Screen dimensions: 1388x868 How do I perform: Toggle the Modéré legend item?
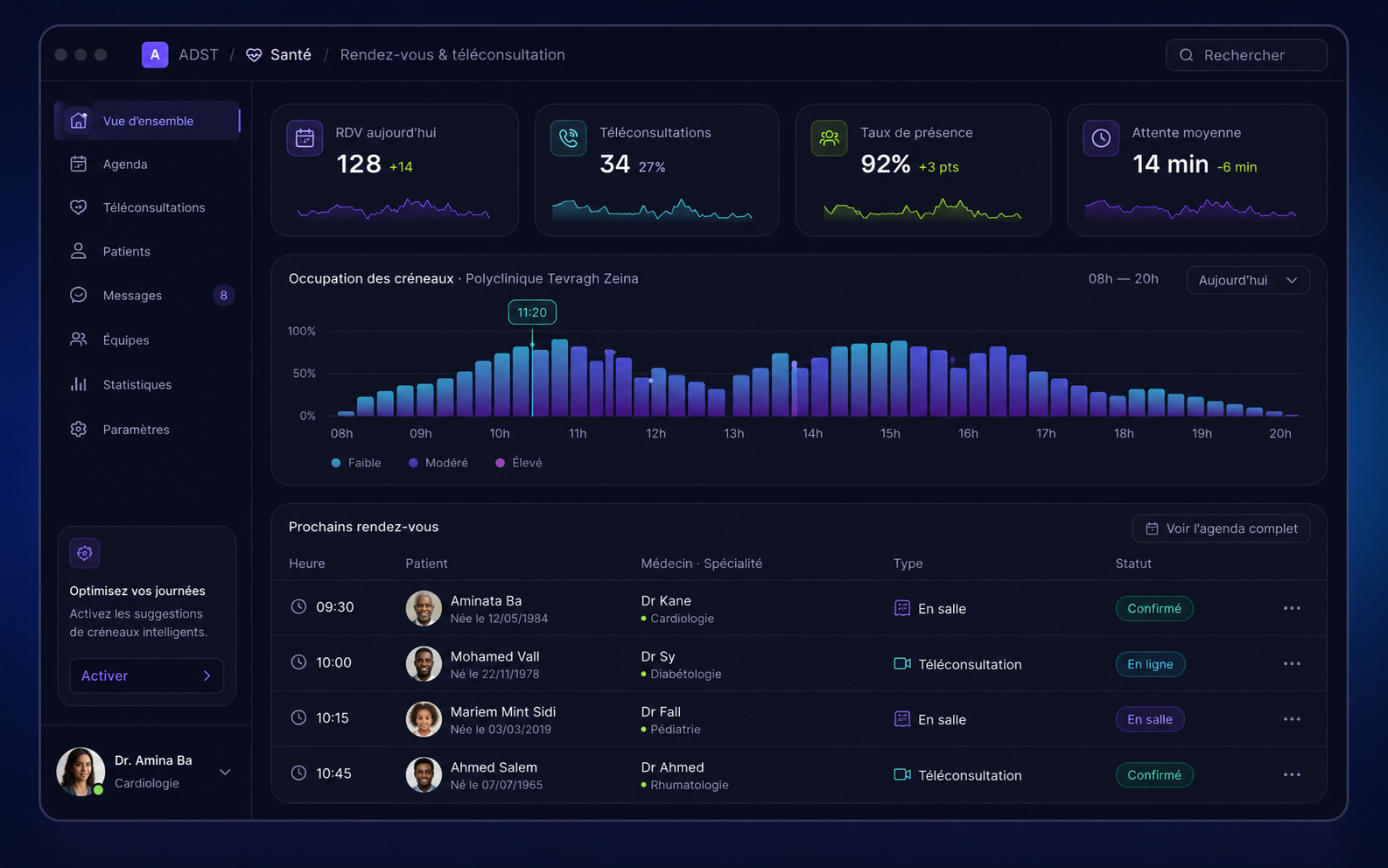point(438,463)
